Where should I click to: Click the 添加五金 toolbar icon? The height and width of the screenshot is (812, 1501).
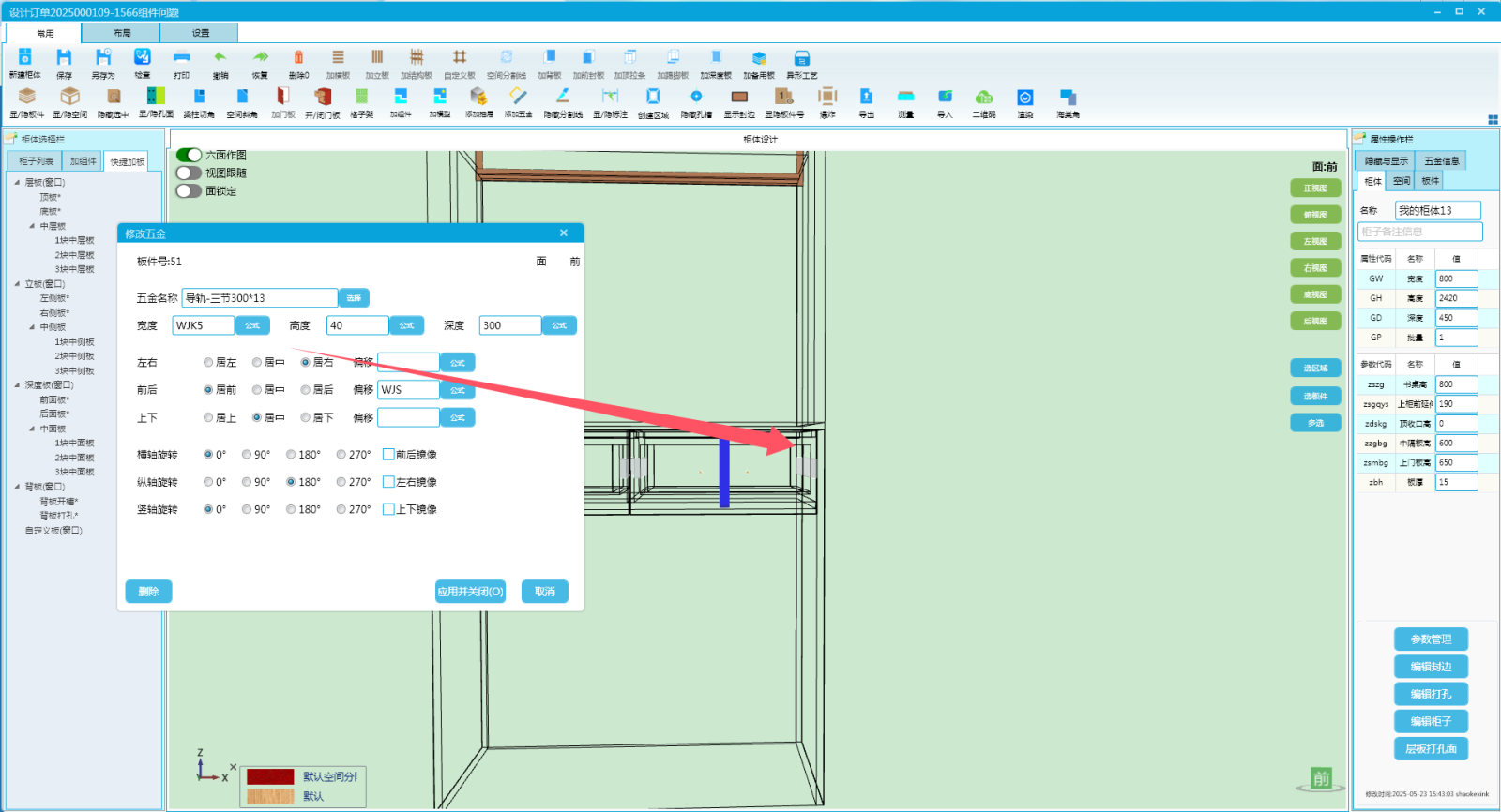(518, 97)
